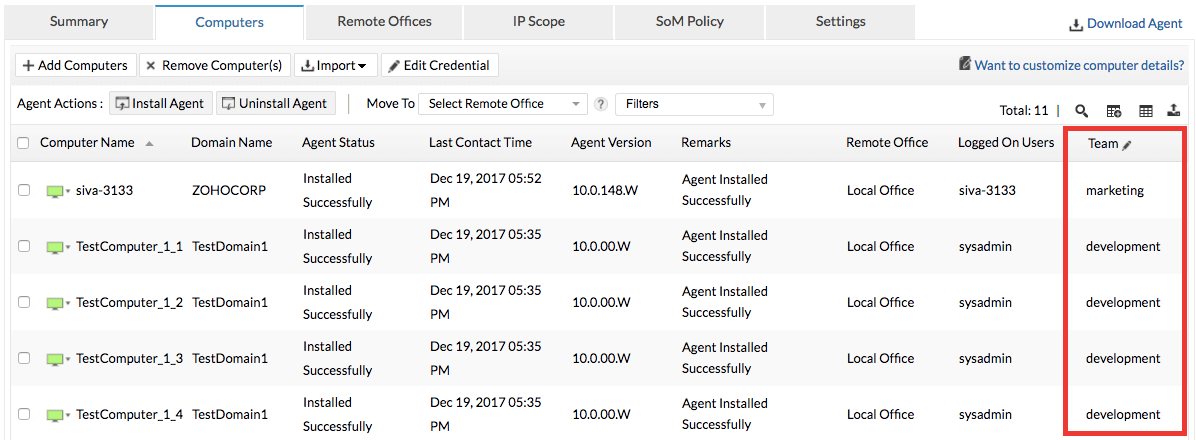Click the green monitor icon for siva-3133
Viewport: 1196px width, 440px height.
[55, 191]
